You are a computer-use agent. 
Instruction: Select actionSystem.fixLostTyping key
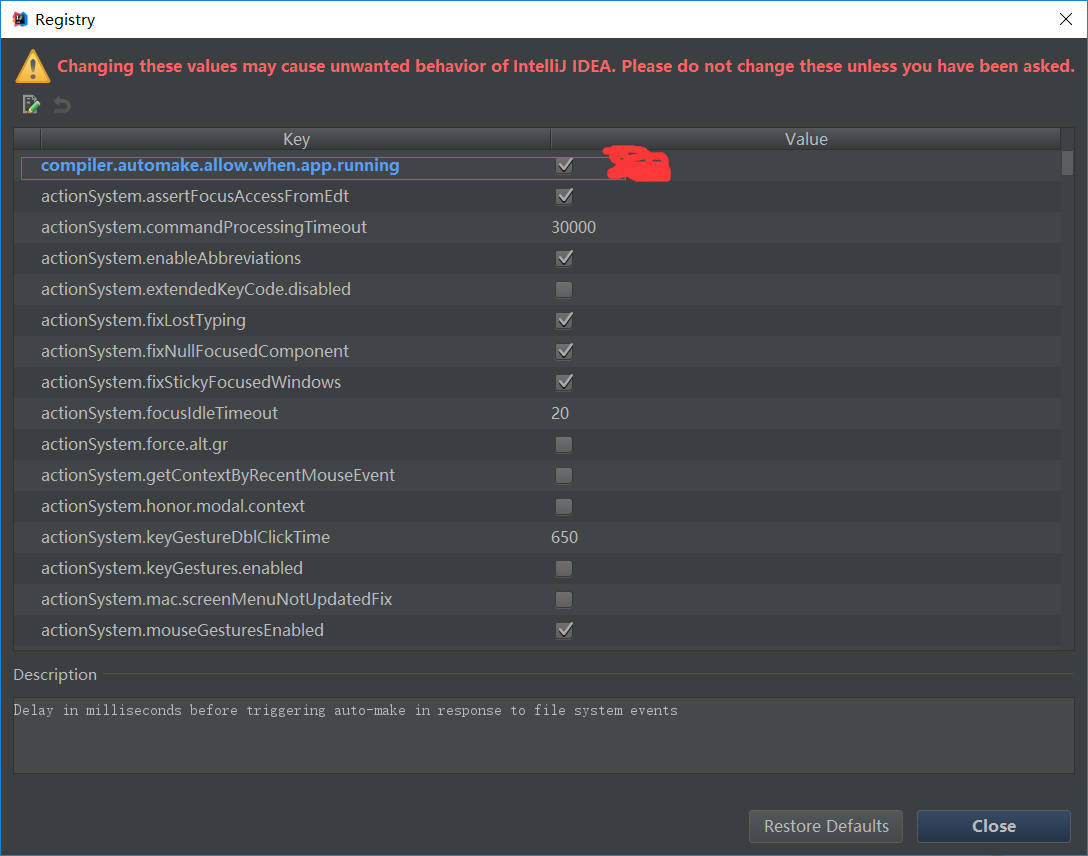(x=143, y=320)
